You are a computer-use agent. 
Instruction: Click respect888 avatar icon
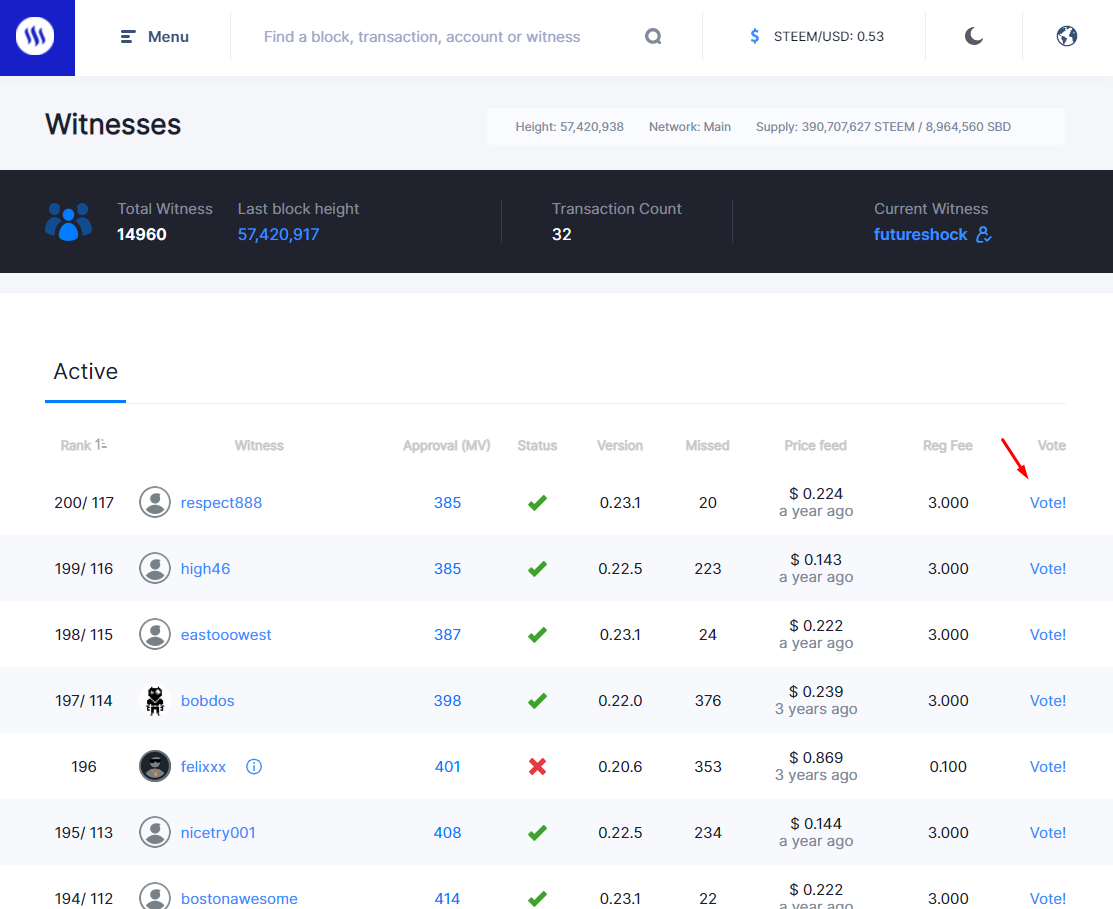tap(155, 502)
